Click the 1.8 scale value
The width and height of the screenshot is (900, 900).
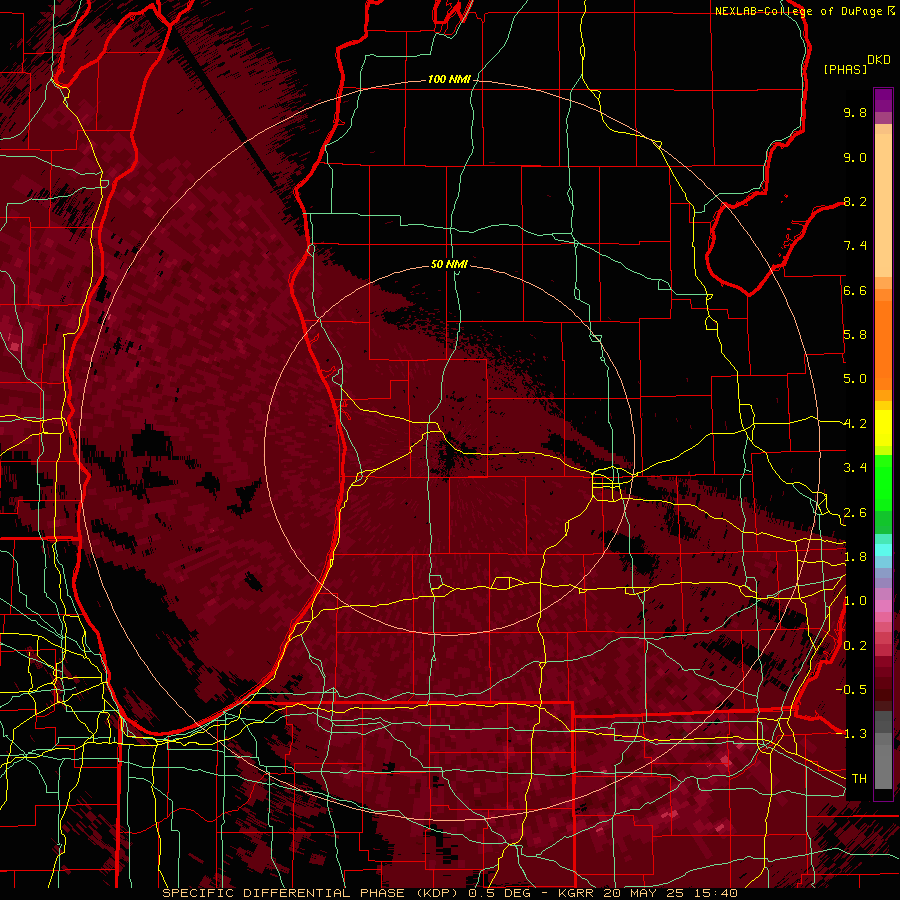click(x=855, y=557)
